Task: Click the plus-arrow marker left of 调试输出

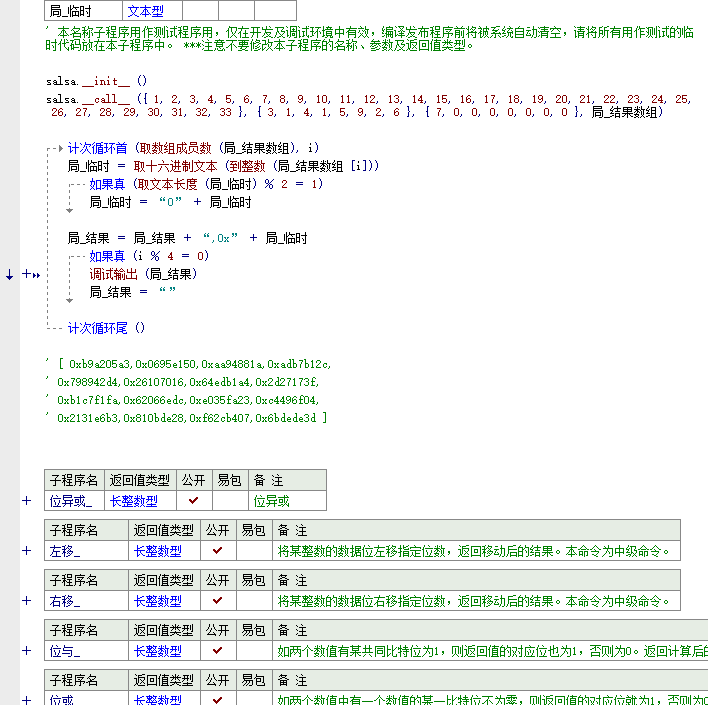Action: 31,274
